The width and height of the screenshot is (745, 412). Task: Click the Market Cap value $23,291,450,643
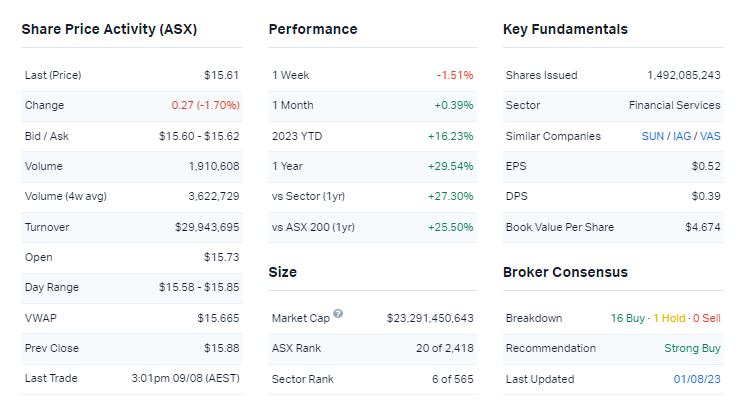pyautogui.click(x=430, y=318)
